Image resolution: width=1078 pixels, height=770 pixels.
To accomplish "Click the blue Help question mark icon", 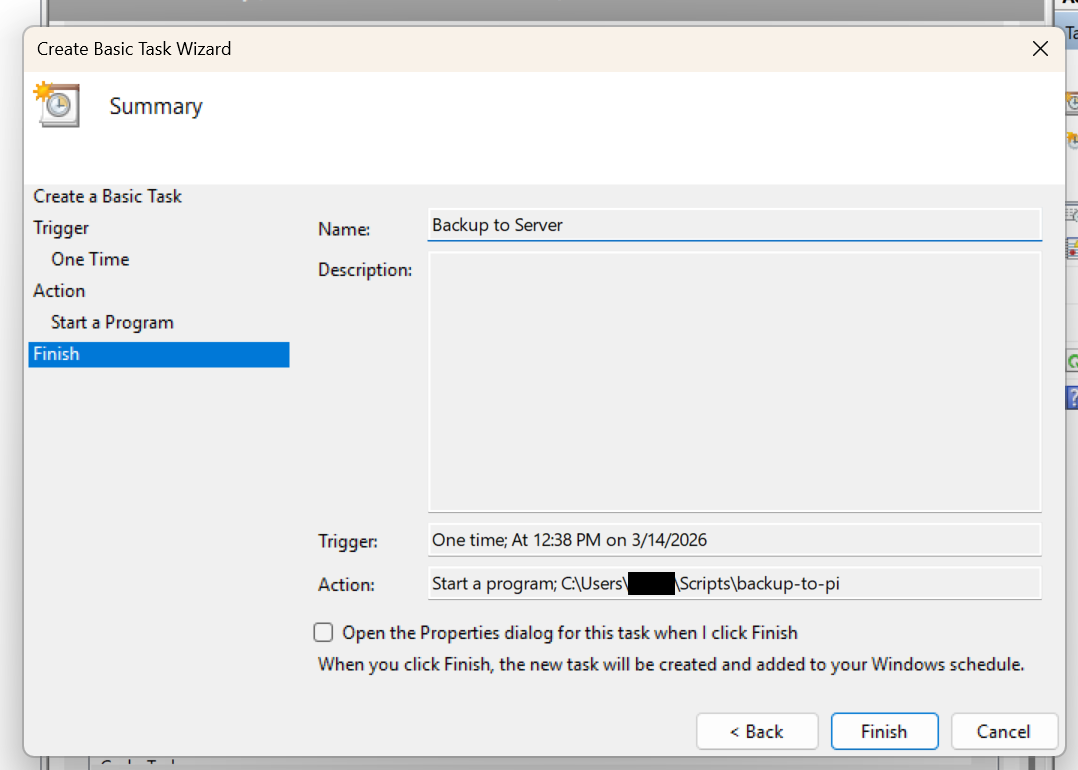I will coord(1072,398).
